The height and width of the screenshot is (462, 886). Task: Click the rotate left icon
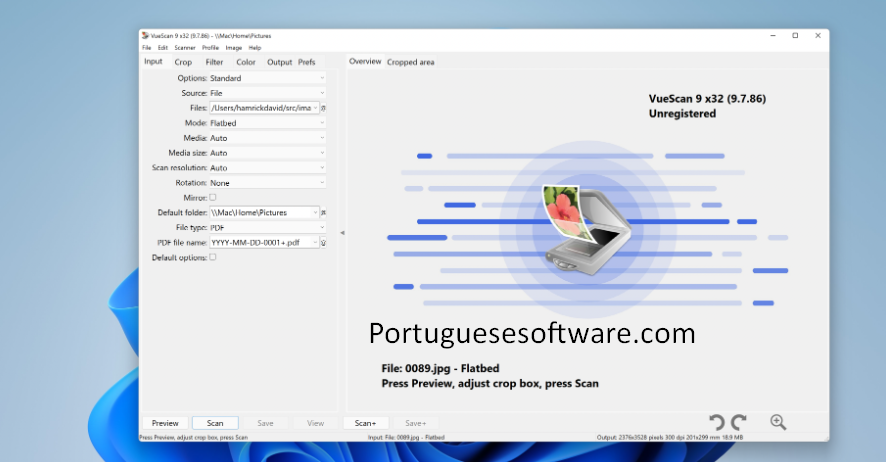(x=717, y=422)
